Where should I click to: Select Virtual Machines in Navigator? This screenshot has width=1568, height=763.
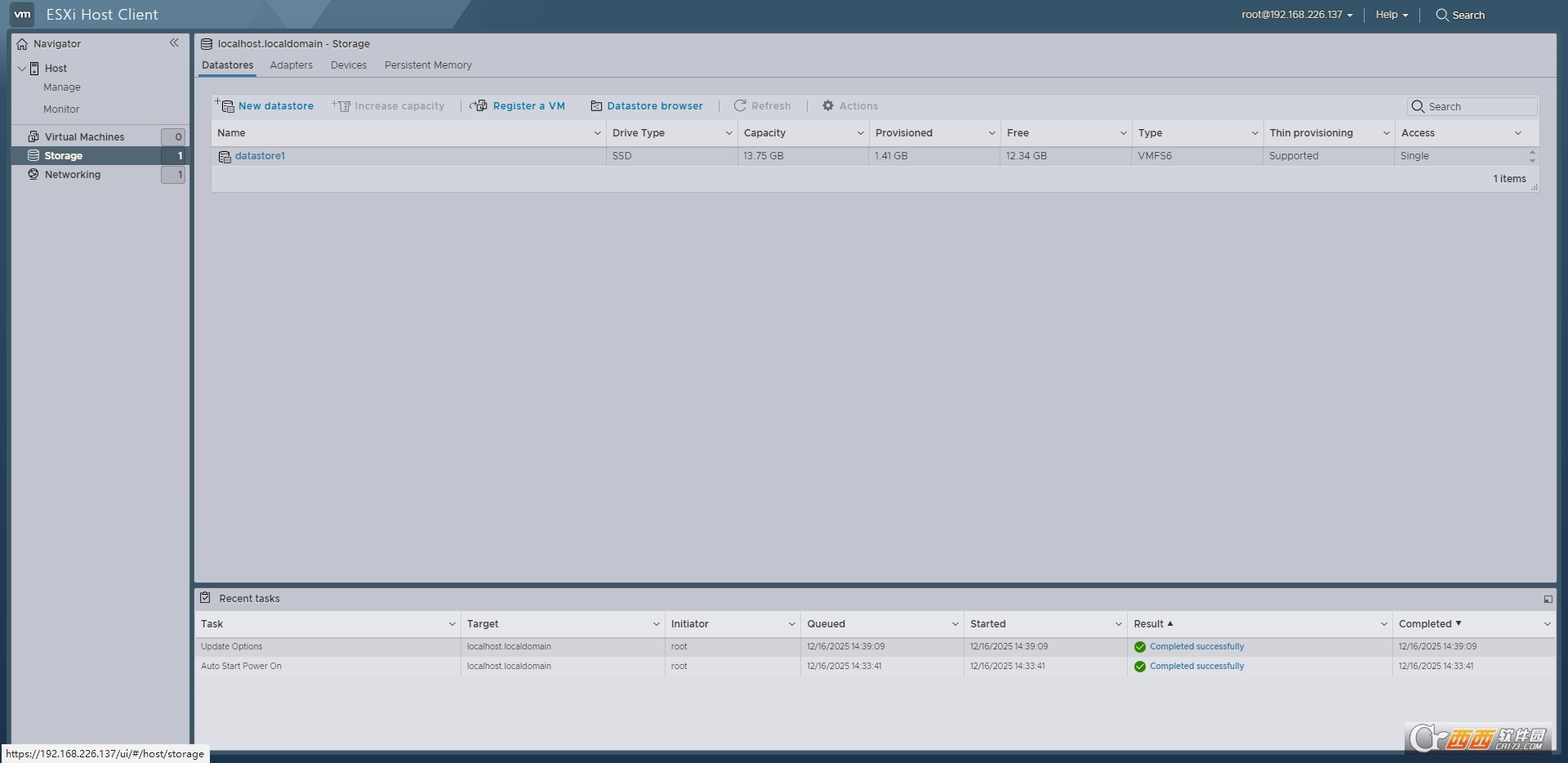[84, 136]
